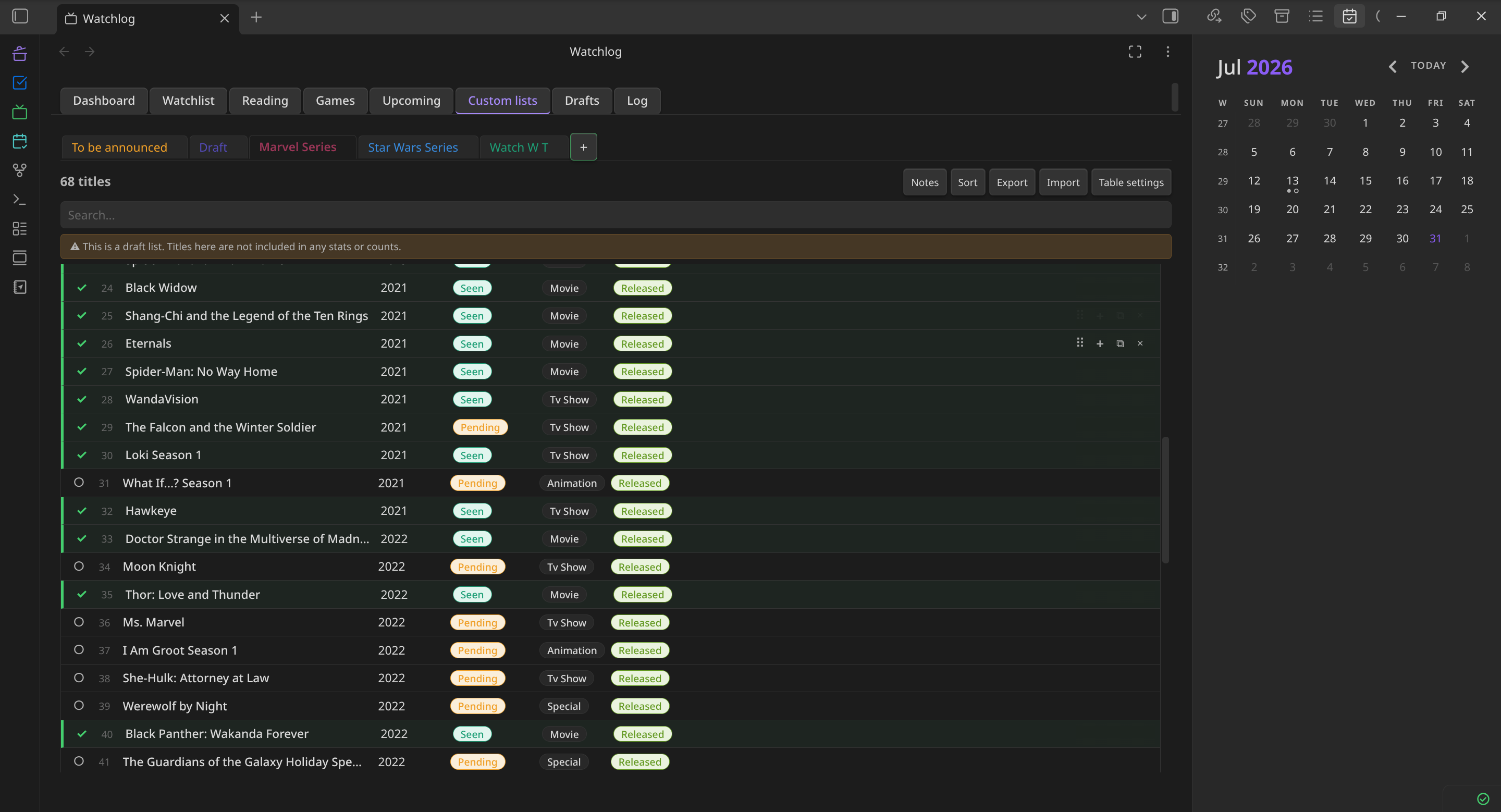Open the Upcoming tab
1501x812 pixels.
[411, 100]
